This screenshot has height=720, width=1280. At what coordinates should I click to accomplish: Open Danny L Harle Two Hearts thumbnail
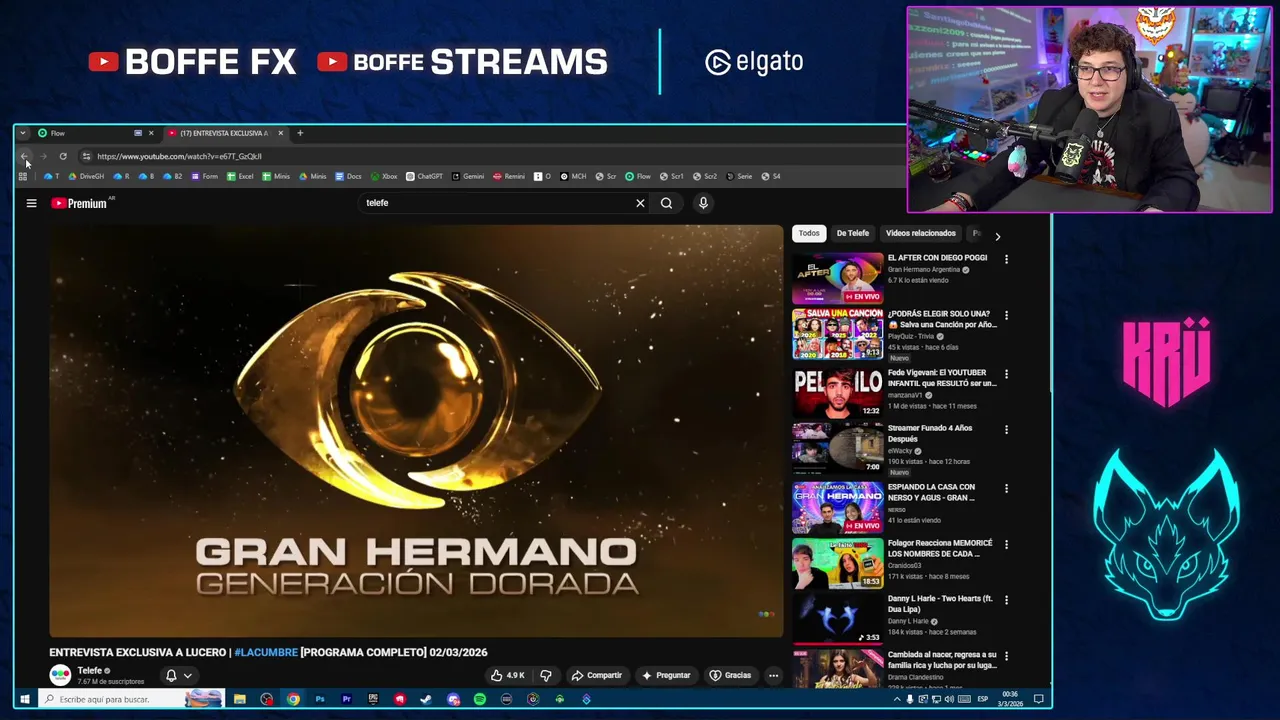(838, 619)
